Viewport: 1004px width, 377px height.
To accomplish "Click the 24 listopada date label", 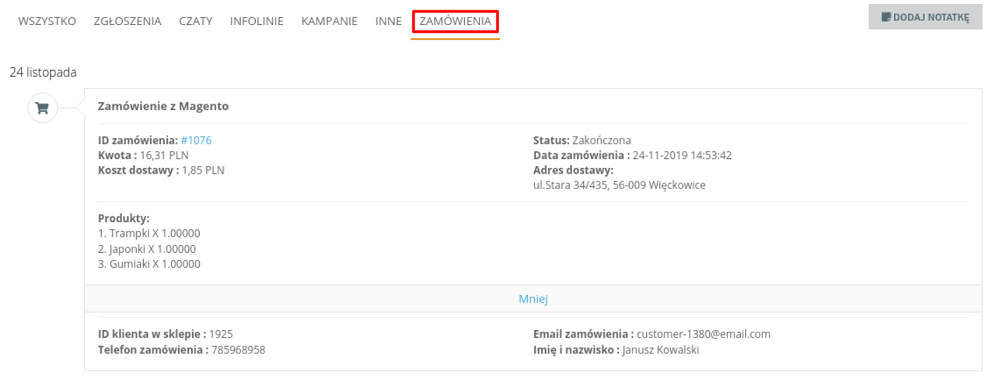I will (x=43, y=73).
